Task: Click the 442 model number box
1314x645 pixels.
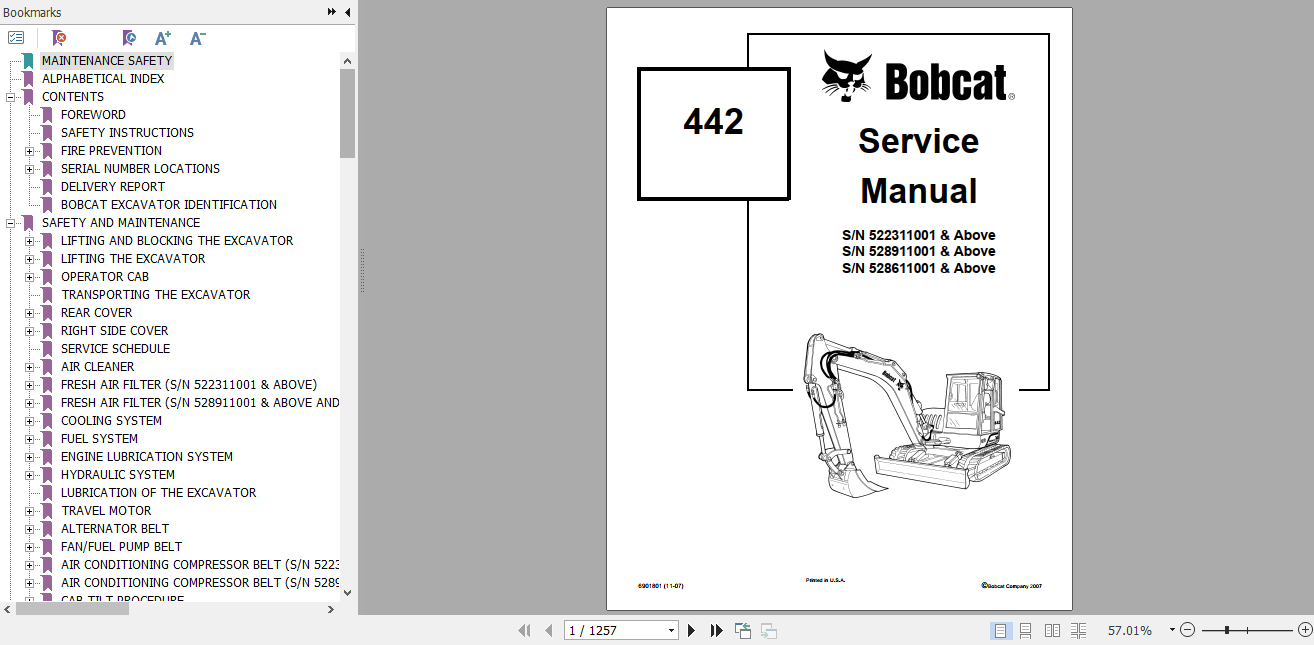Action: click(x=714, y=133)
